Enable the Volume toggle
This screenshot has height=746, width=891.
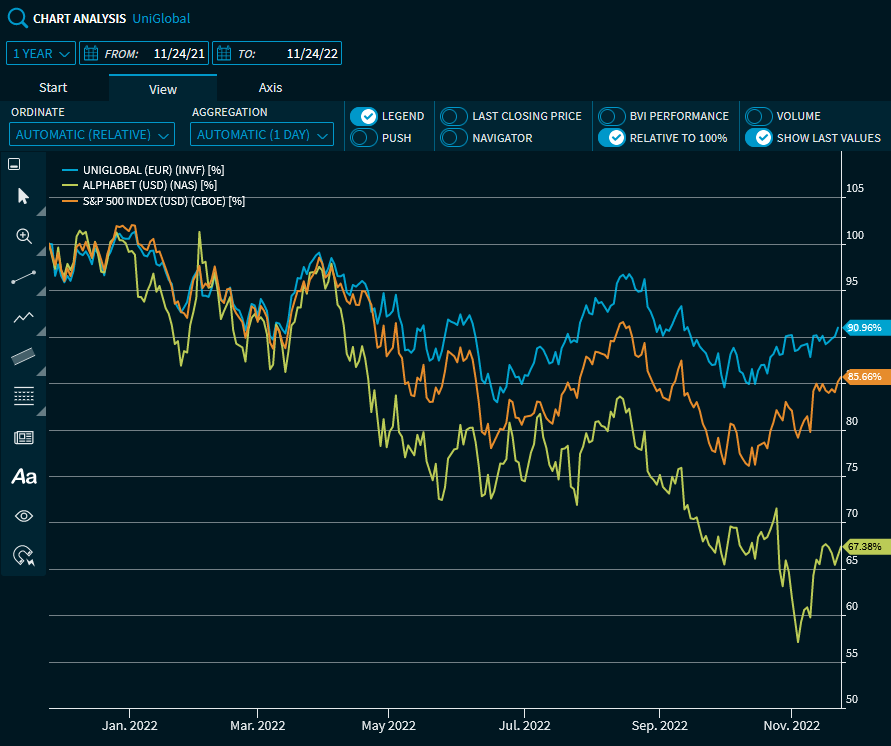coord(759,116)
